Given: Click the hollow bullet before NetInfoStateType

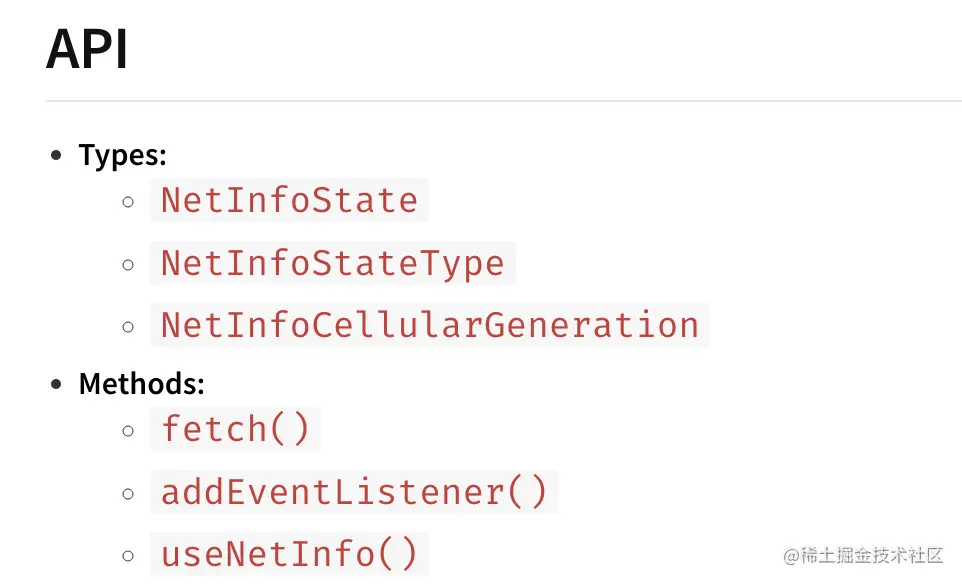Looking at the screenshot, I should point(128,265).
